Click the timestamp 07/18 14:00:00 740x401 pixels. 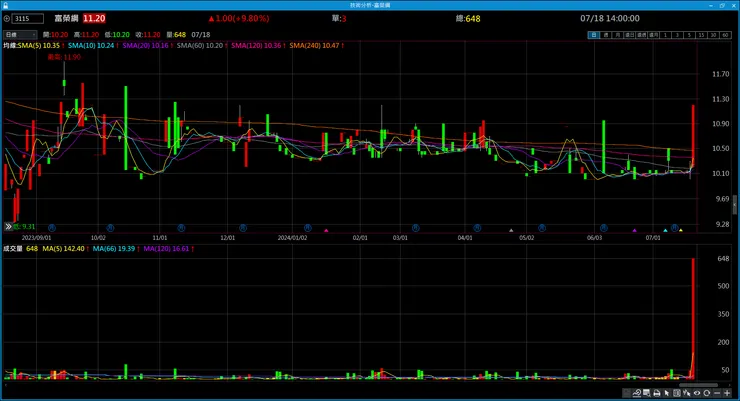tap(610, 18)
